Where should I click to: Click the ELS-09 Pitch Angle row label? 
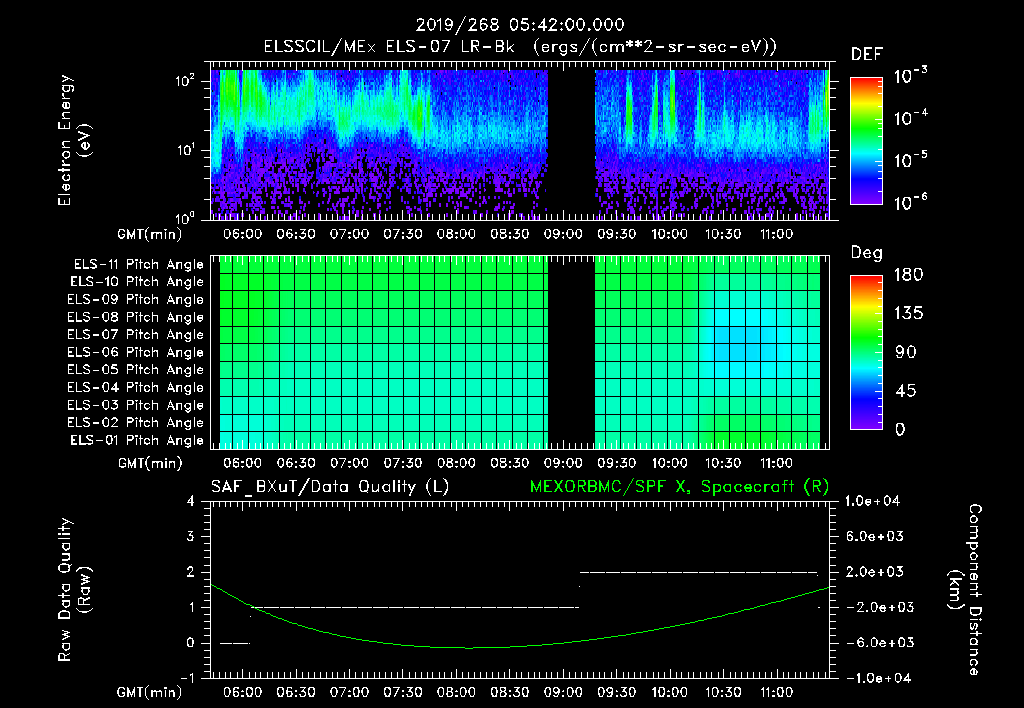click(x=135, y=300)
